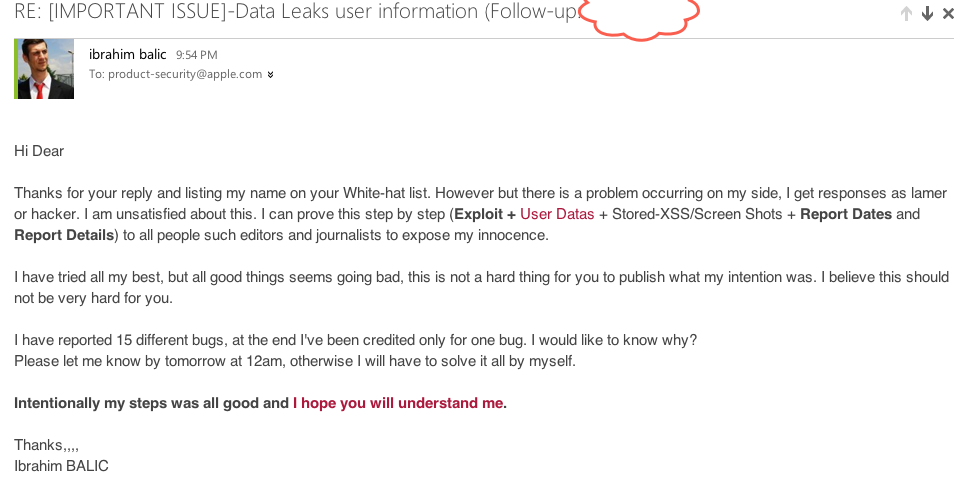Click the bold Report Details text
The width and height of the screenshot is (968, 493).
64,235
